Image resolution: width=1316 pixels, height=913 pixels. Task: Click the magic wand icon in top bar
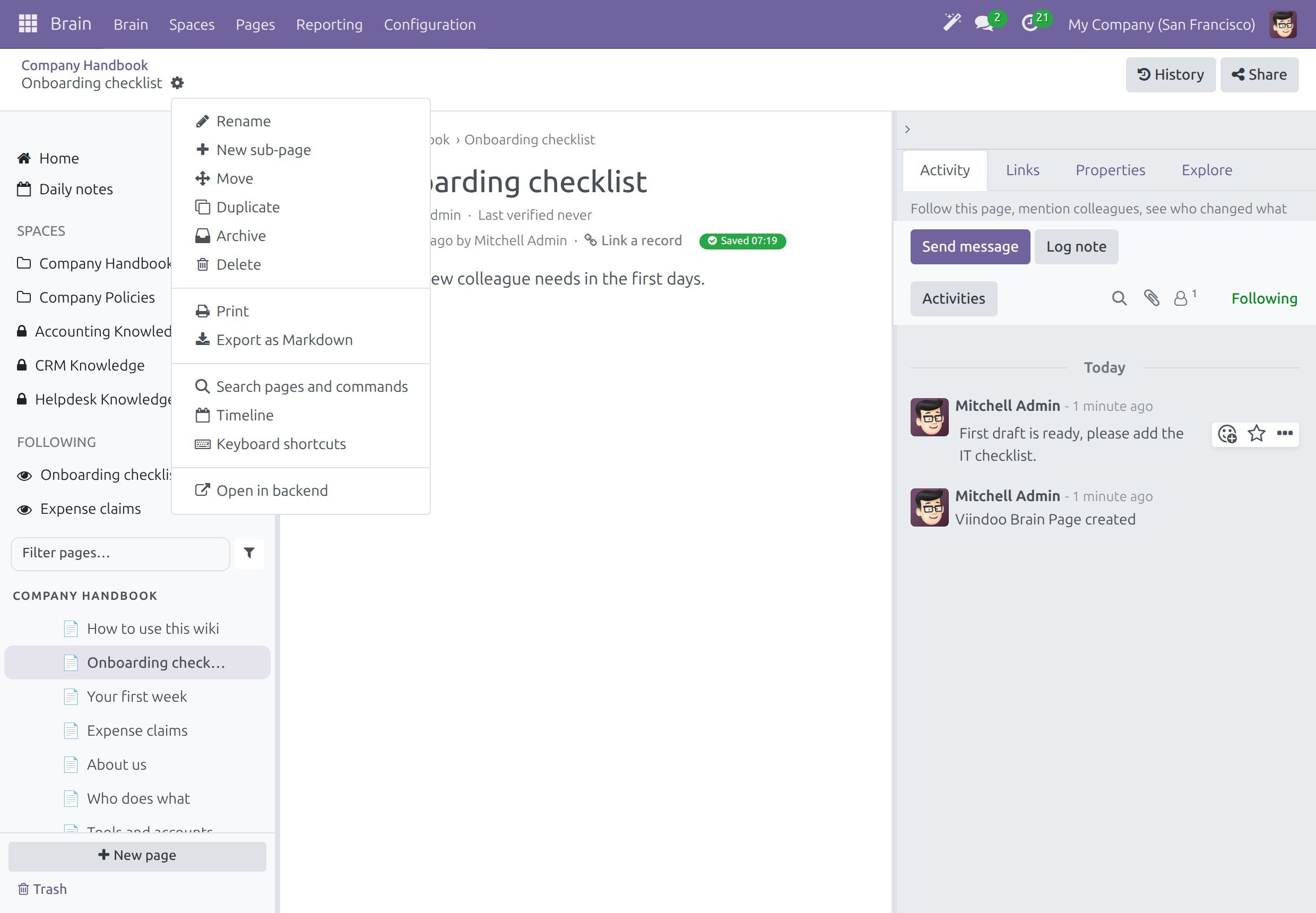coord(951,23)
